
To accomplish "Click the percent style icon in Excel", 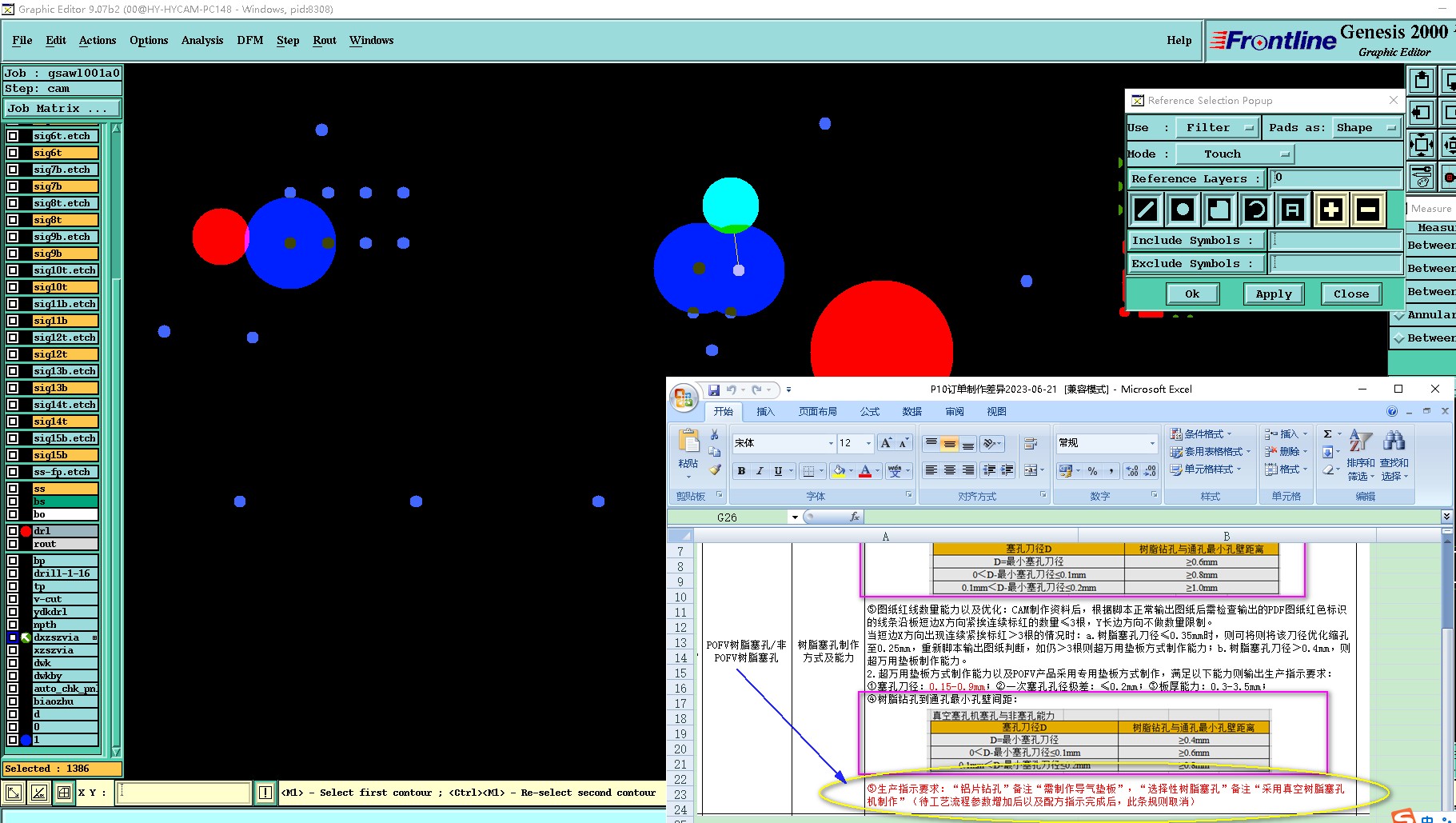I will pyautogui.click(x=1092, y=471).
